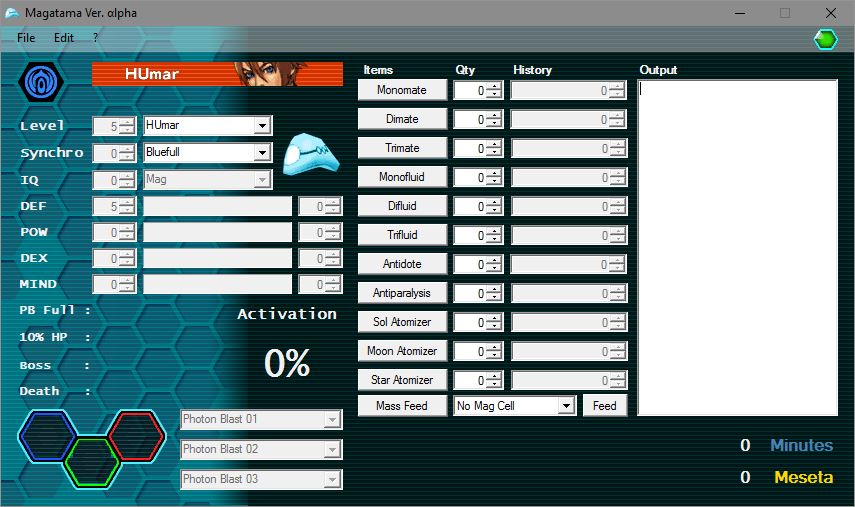Click inside the Output text area
Image resolution: width=855 pixels, height=507 pixels.
tap(737, 248)
